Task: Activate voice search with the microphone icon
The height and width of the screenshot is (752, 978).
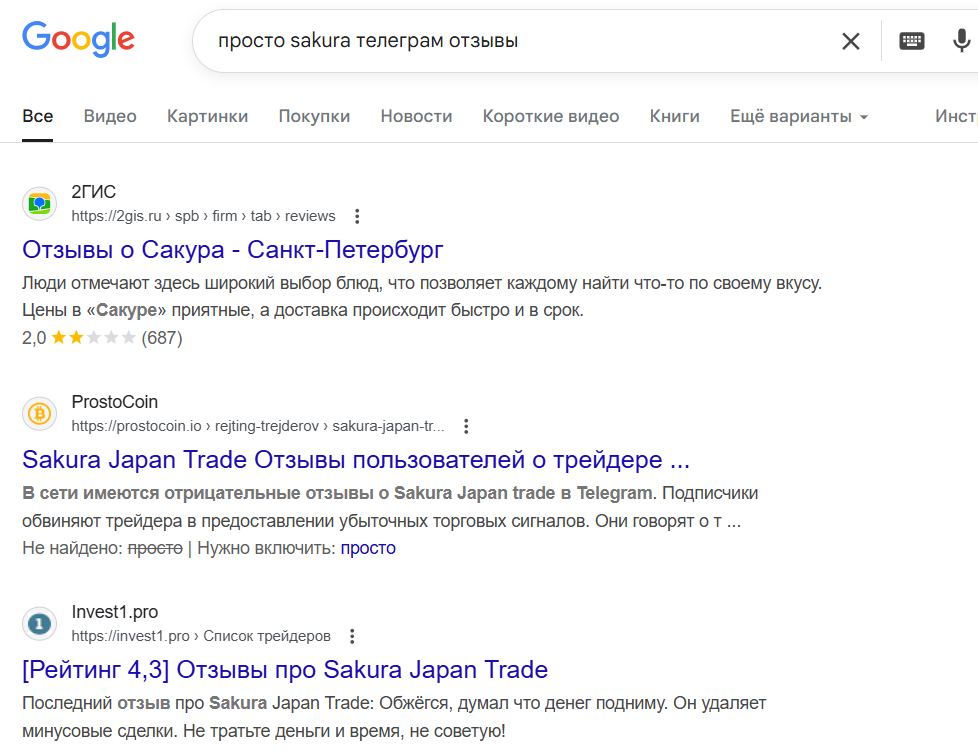Action: tap(960, 41)
